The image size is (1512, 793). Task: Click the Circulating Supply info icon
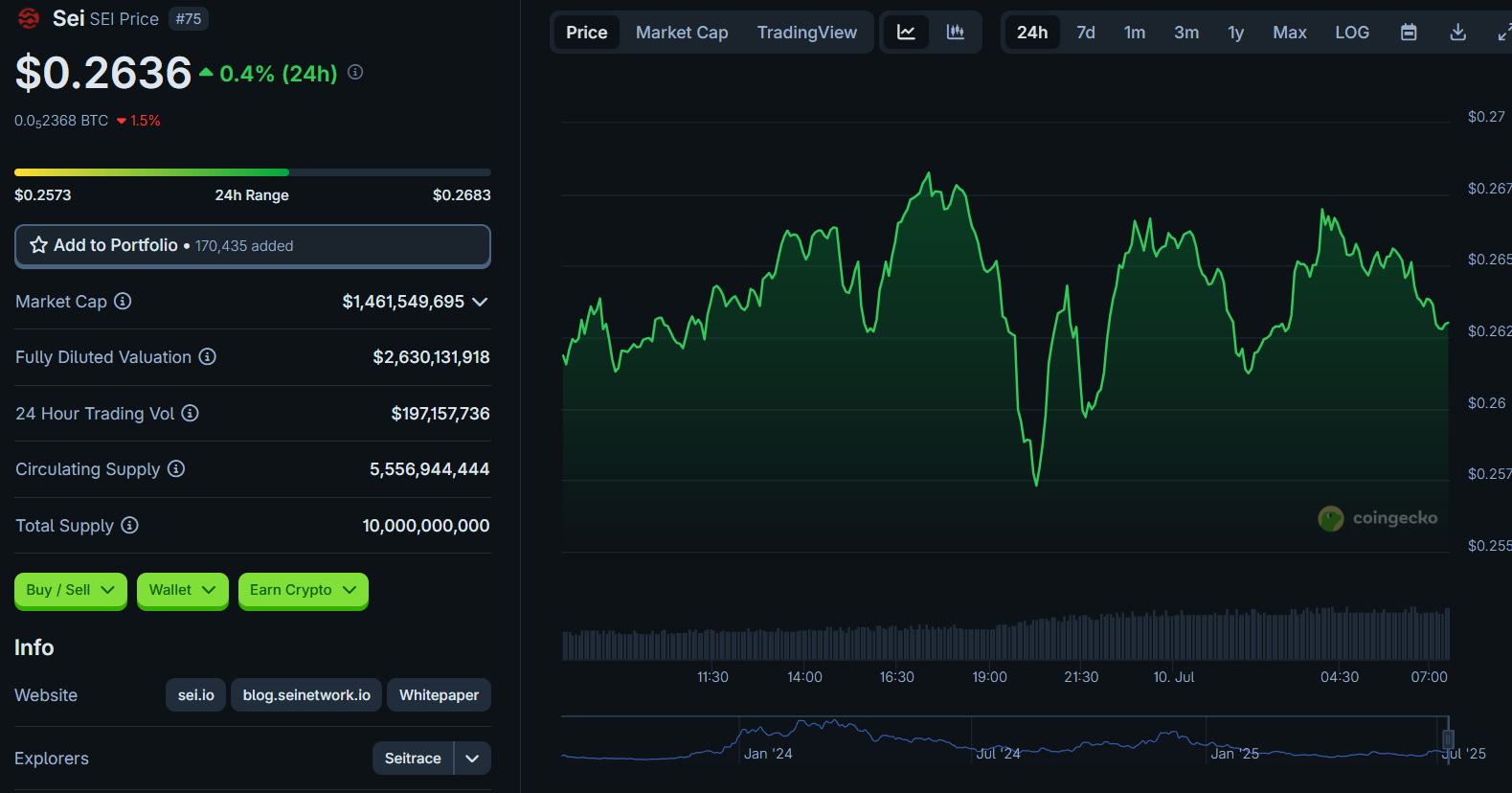point(176,468)
